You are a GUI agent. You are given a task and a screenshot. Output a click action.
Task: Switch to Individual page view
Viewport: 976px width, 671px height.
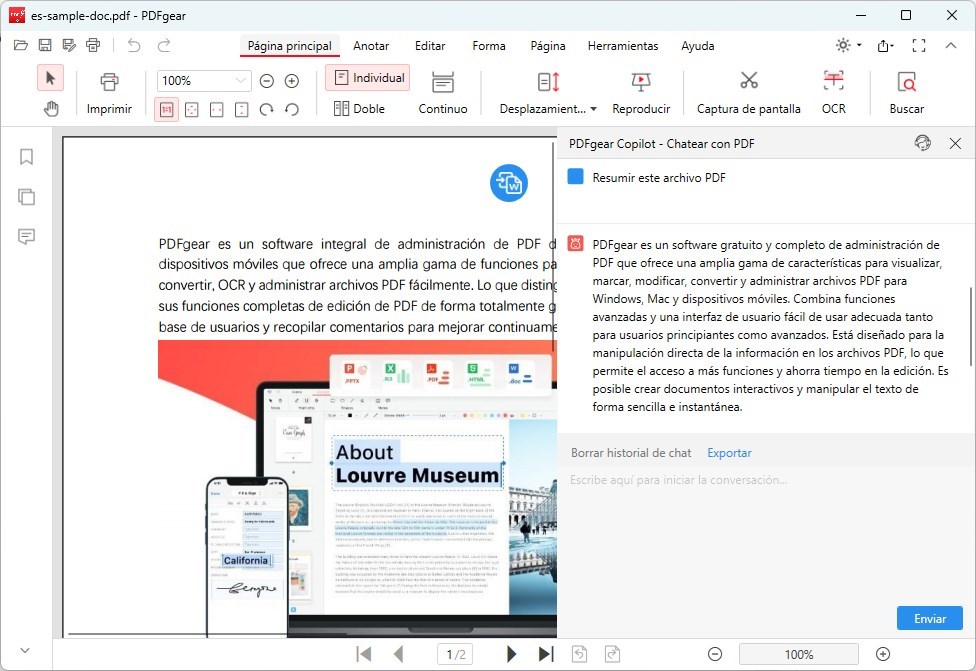(367, 78)
